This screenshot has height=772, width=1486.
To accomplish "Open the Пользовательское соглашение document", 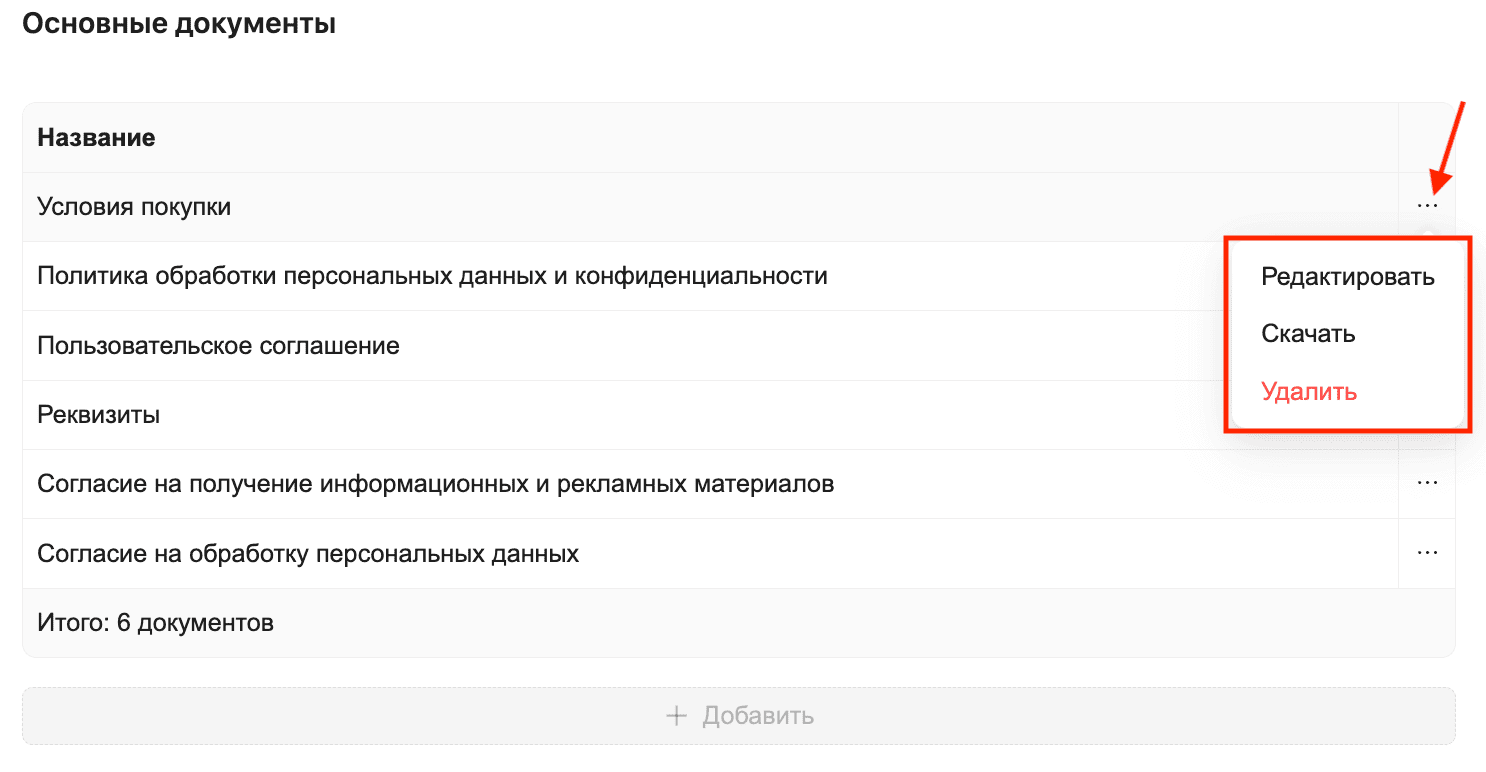I will pos(218,346).
